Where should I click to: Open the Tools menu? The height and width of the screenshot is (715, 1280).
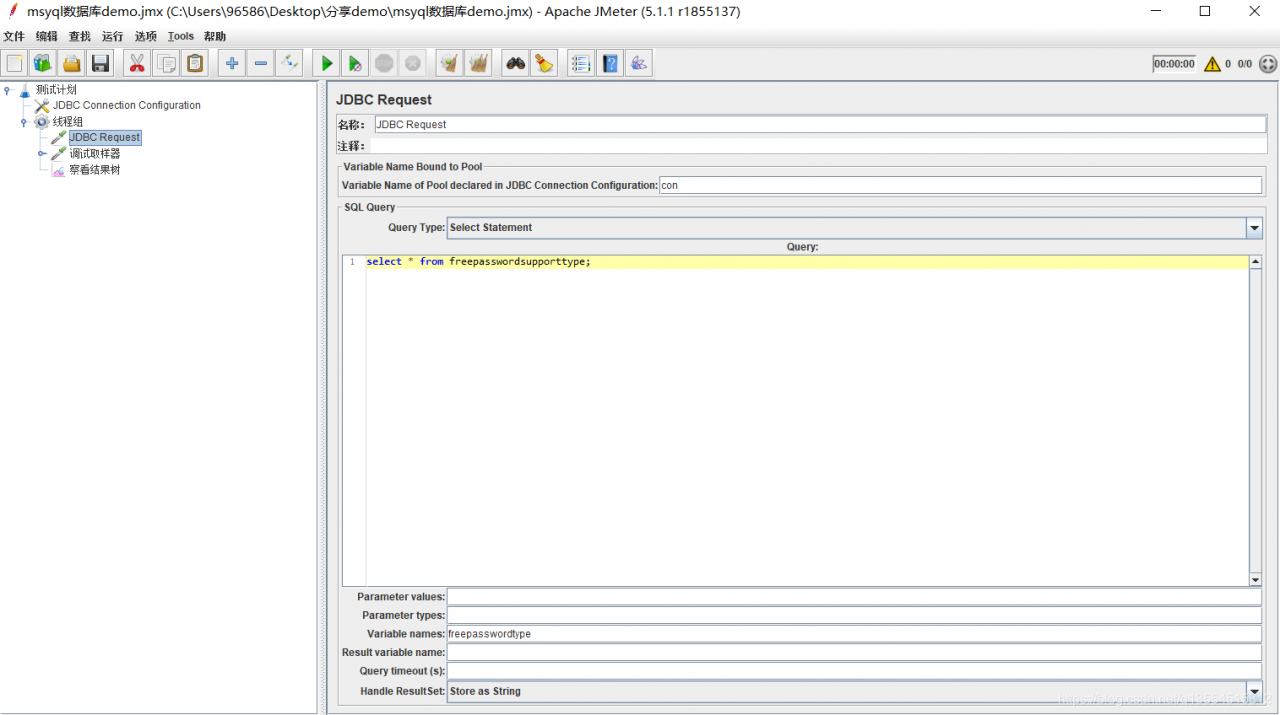[181, 36]
